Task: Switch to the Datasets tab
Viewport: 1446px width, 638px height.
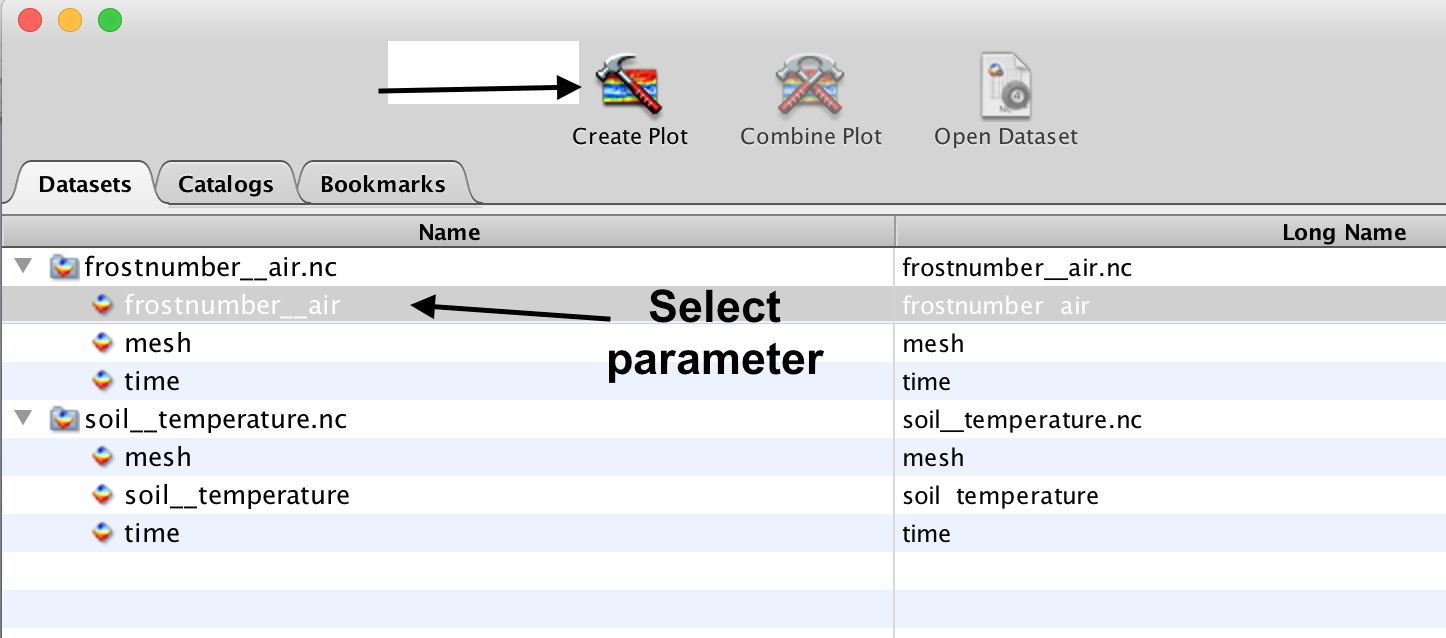Action: coord(85,184)
